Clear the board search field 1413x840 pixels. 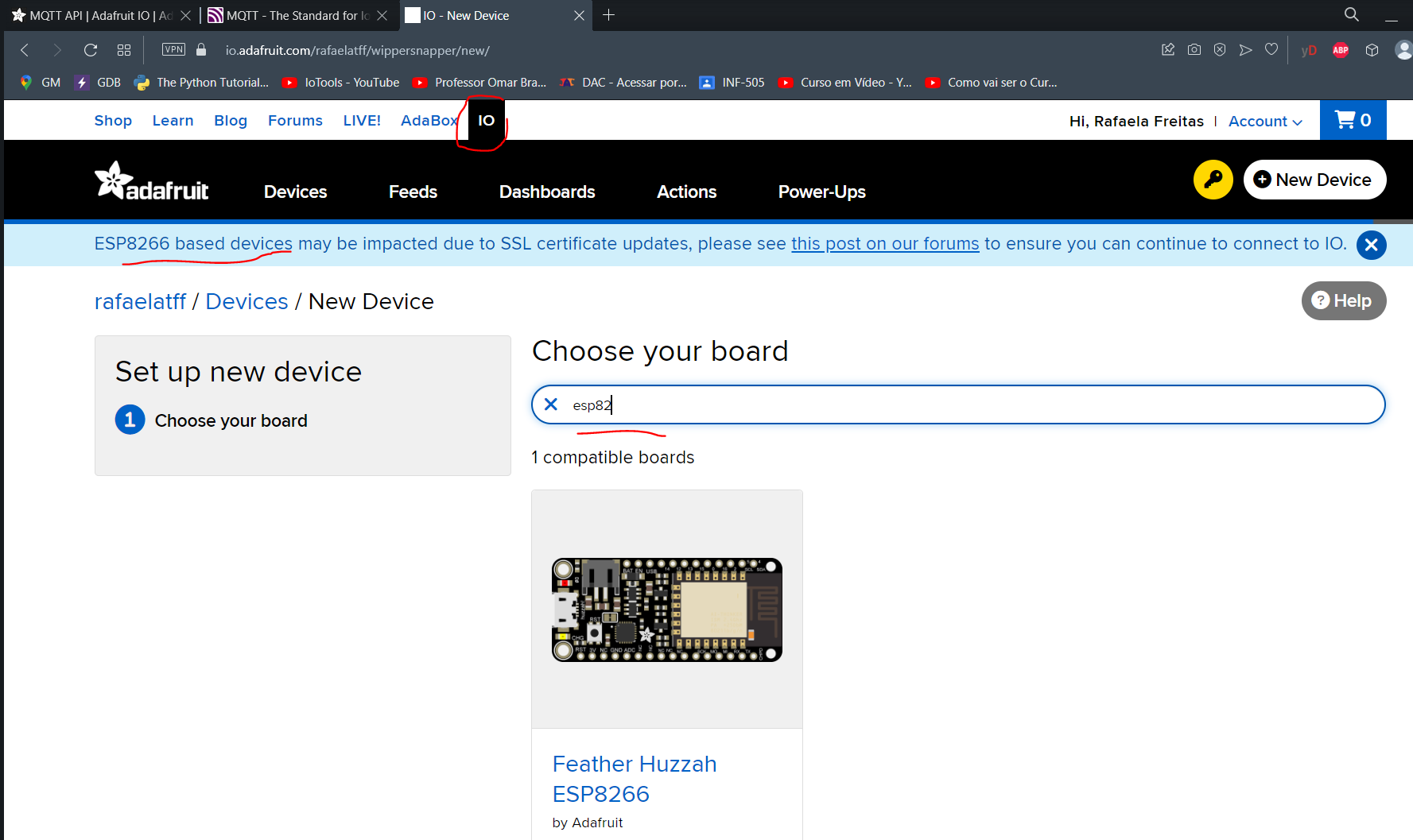[x=550, y=405]
